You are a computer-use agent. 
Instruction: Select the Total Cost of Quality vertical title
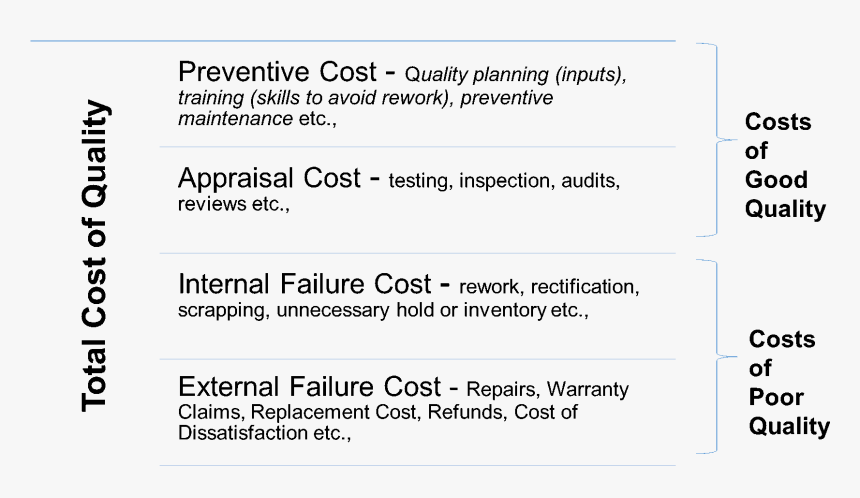click(x=94, y=256)
